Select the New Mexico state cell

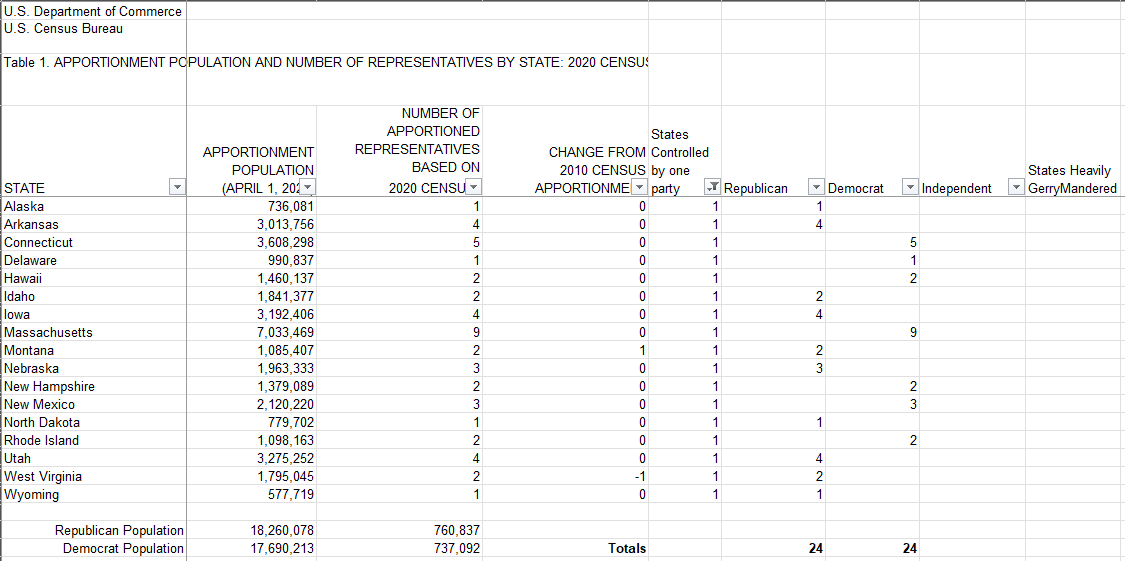point(94,404)
